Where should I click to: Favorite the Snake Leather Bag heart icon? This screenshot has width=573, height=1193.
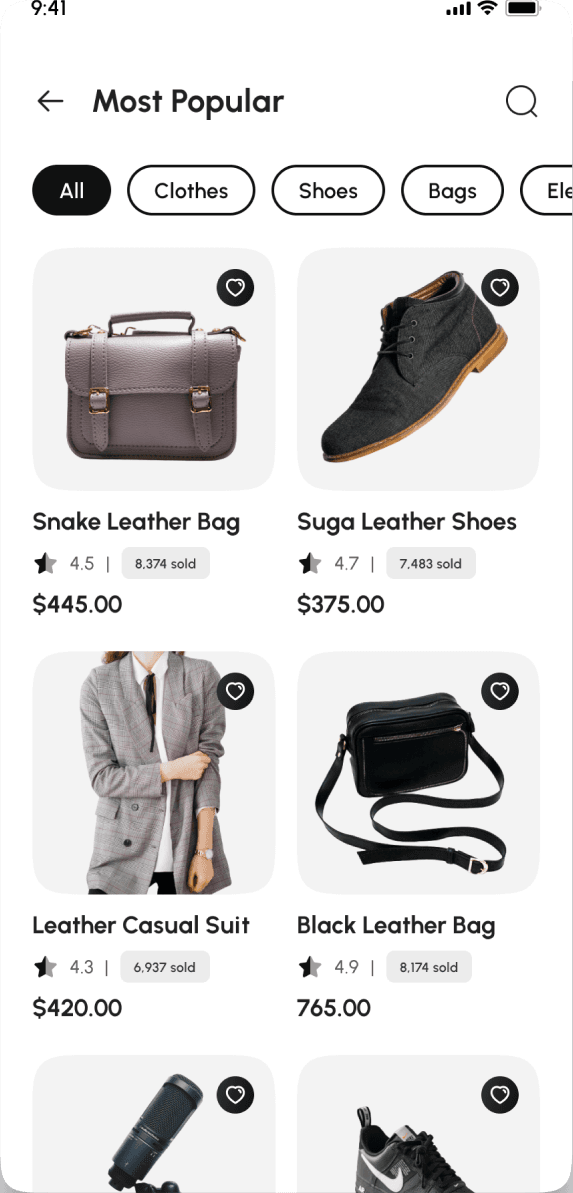[235, 288]
